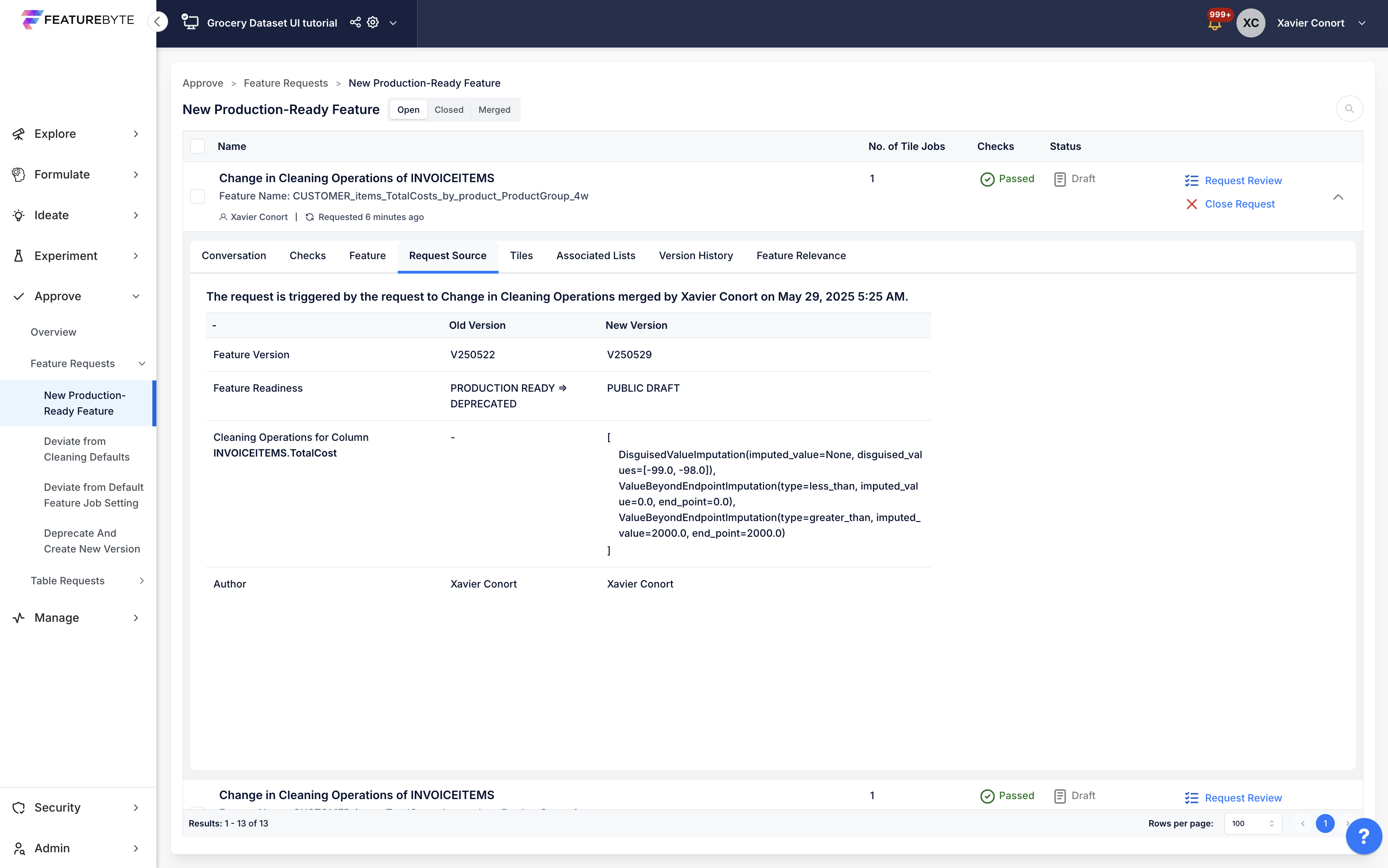Viewport: 1388px width, 868px height.
Task: Open Deviate from Default Feature Job Setting
Action: tap(94, 495)
